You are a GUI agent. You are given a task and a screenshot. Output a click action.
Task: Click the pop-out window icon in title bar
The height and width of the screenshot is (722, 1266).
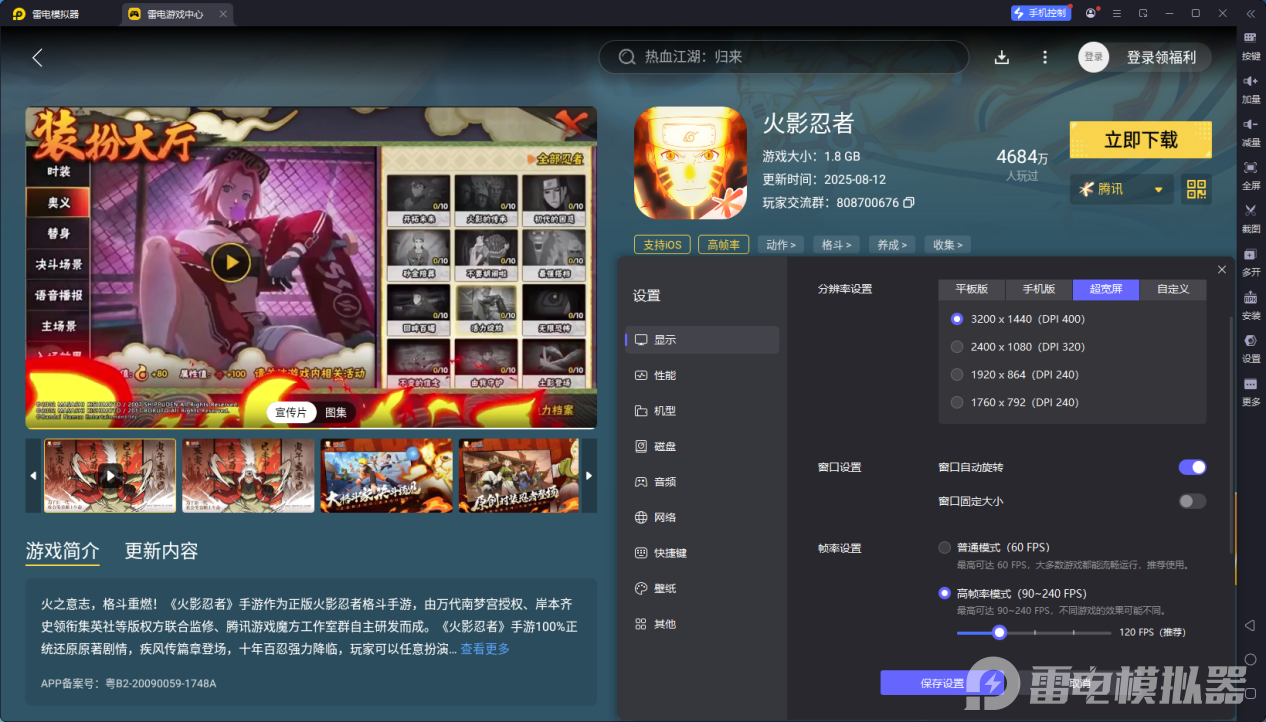click(x=1143, y=13)
